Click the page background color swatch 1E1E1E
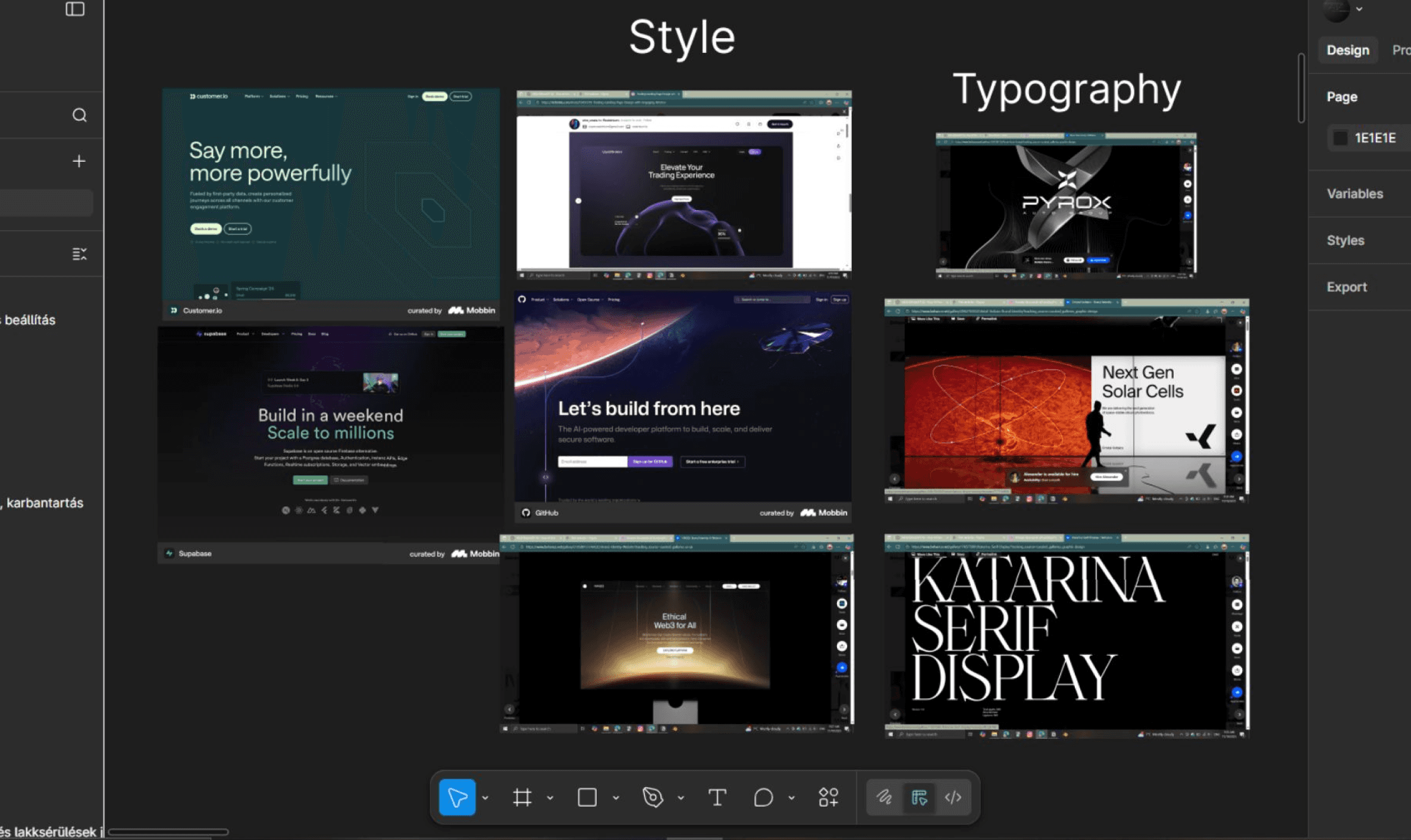This screenshot has width=1411, height=840. 1340,138
